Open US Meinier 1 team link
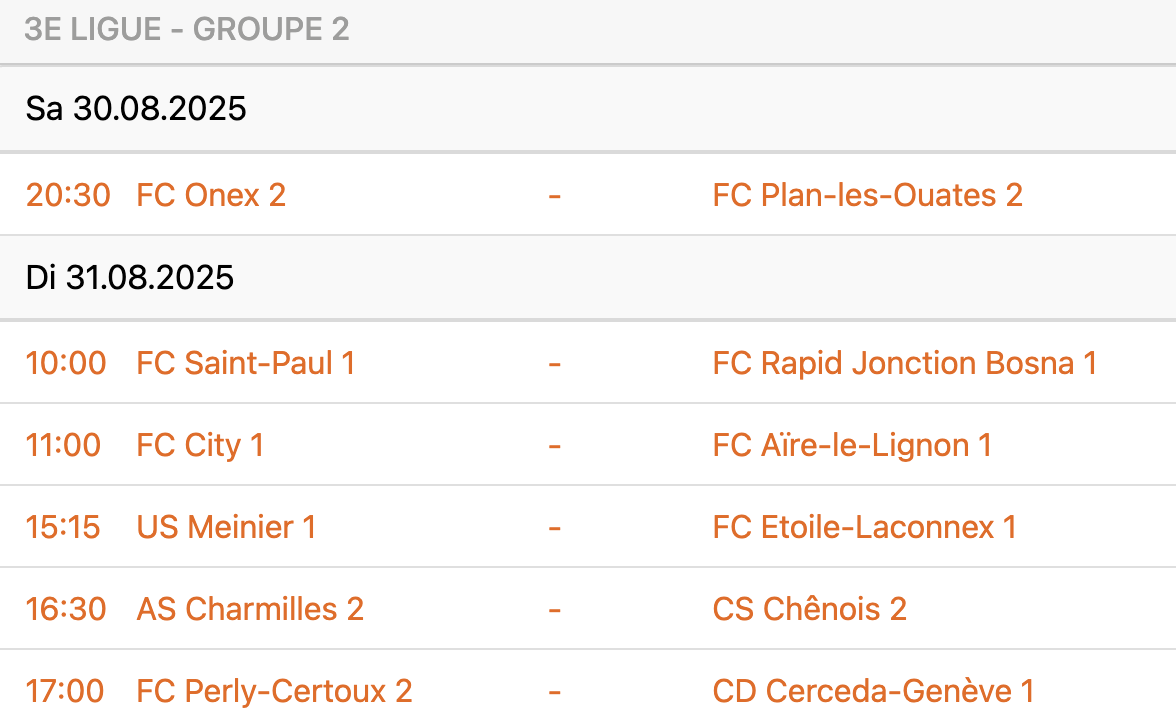This screenshot has width=1176, height=726. coord(226,527)
